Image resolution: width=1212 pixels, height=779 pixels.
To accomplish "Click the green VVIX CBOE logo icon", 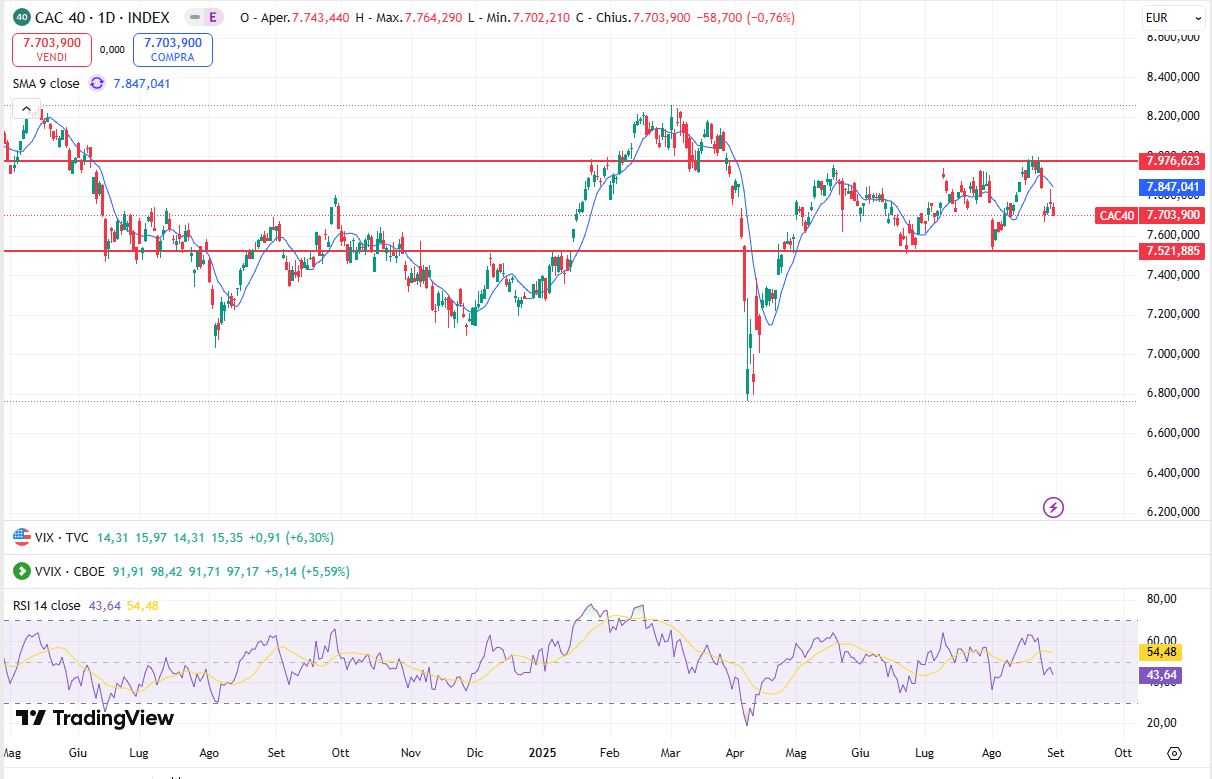I will tap(21, 572).
